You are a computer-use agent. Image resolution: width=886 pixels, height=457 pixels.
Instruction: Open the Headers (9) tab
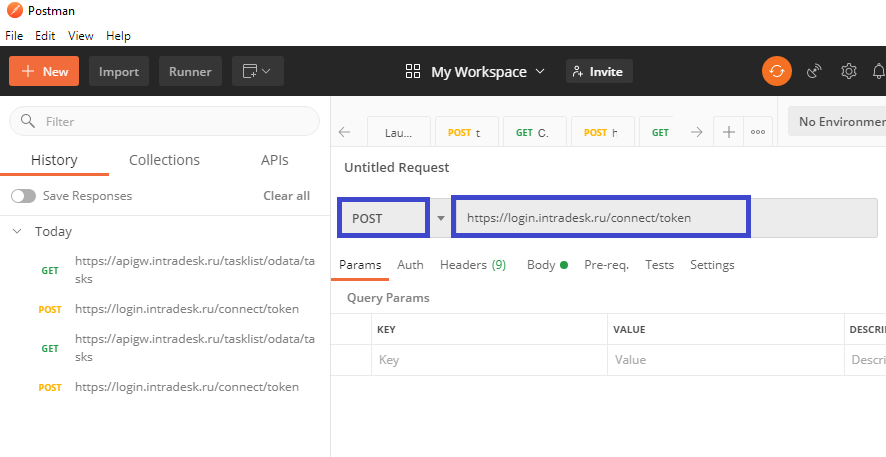(473, 265)
